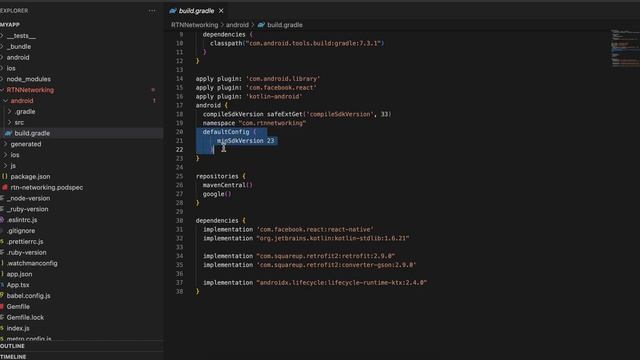
Task: Click the podspec red ruby file icon
Action: [x=5, y=187]
